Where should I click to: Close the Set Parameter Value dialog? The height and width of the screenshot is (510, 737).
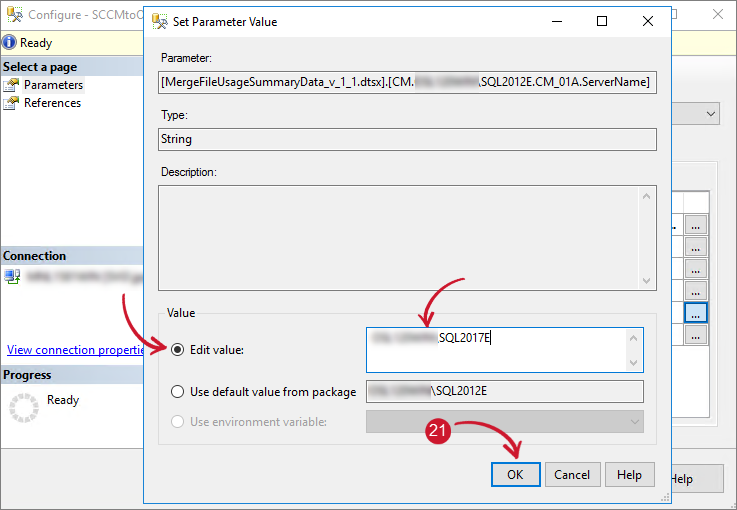point(648,21)
